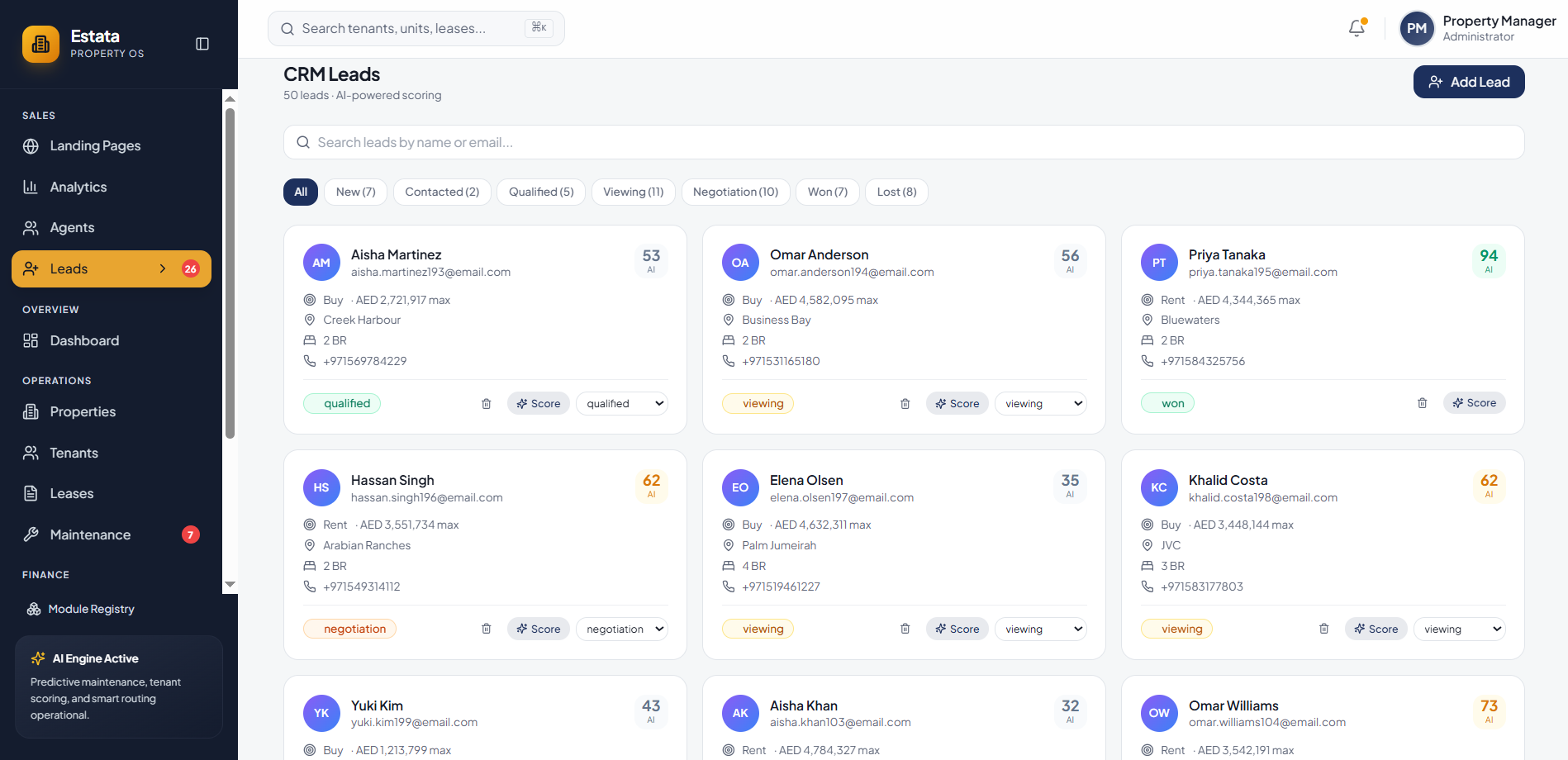Viewport: 1568px width, 760px height.
Task: Delete Aisha Martinez lead via trash icon
Action: pos(487,404)
